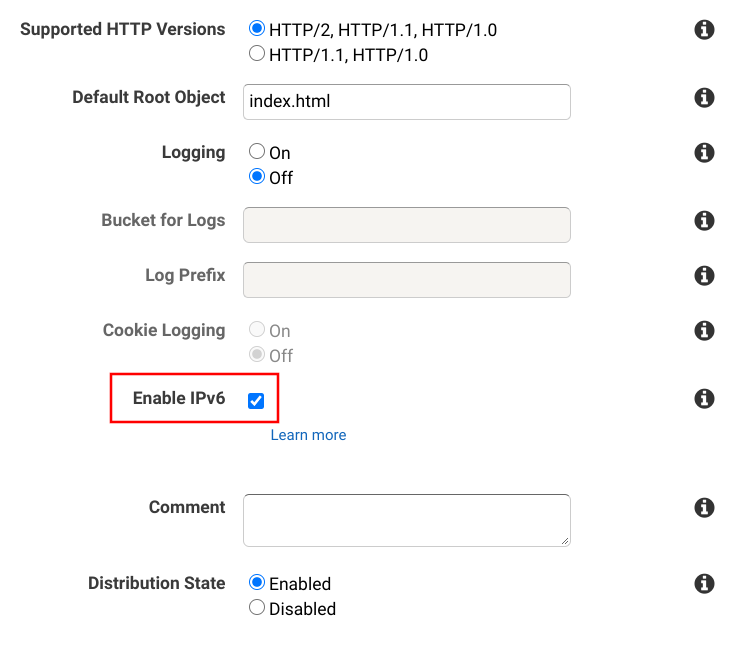Select HTTP/2, HTTP/1.1, HTTP/1.0 option
The height and width of the screenshot is (645, 751).
coord(257,30)
